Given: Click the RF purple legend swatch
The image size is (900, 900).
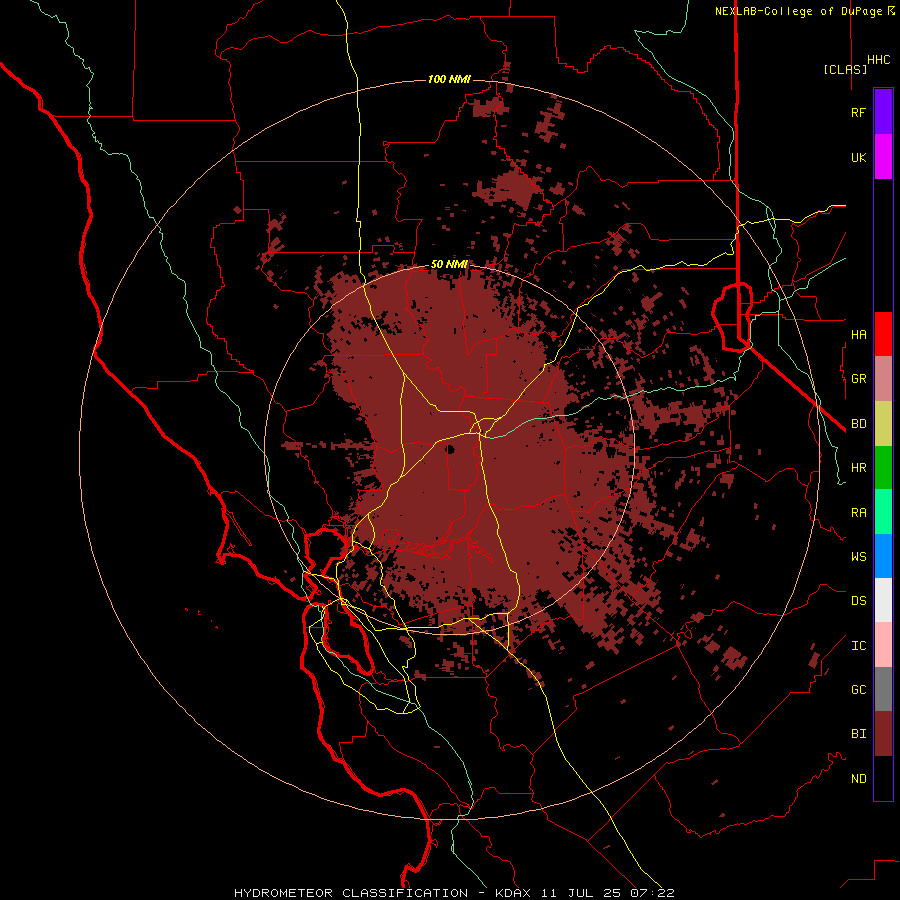Looking at the screenshot, I should pos(883,112).
